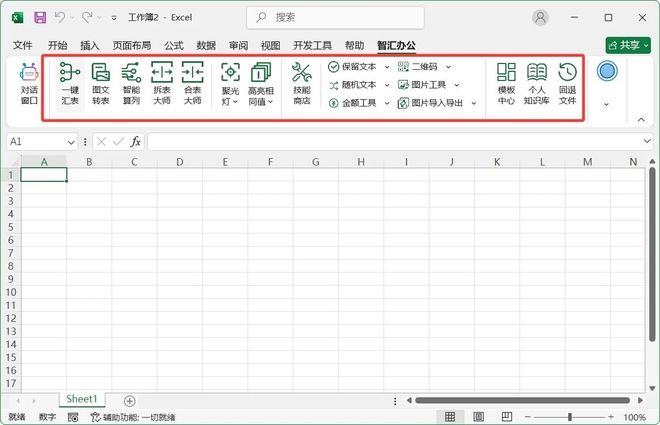Screen dimensions: 660x425
Task: Open the user account profile icon
Action: (540, 17)
